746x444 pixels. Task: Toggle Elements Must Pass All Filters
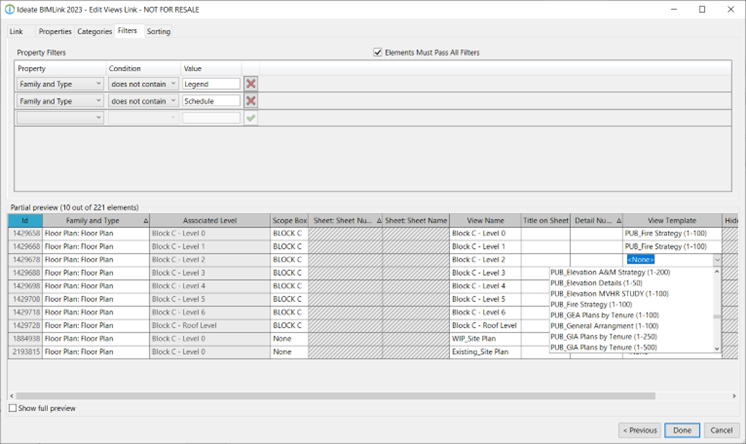pyautogui.click(x=378, y=52)
